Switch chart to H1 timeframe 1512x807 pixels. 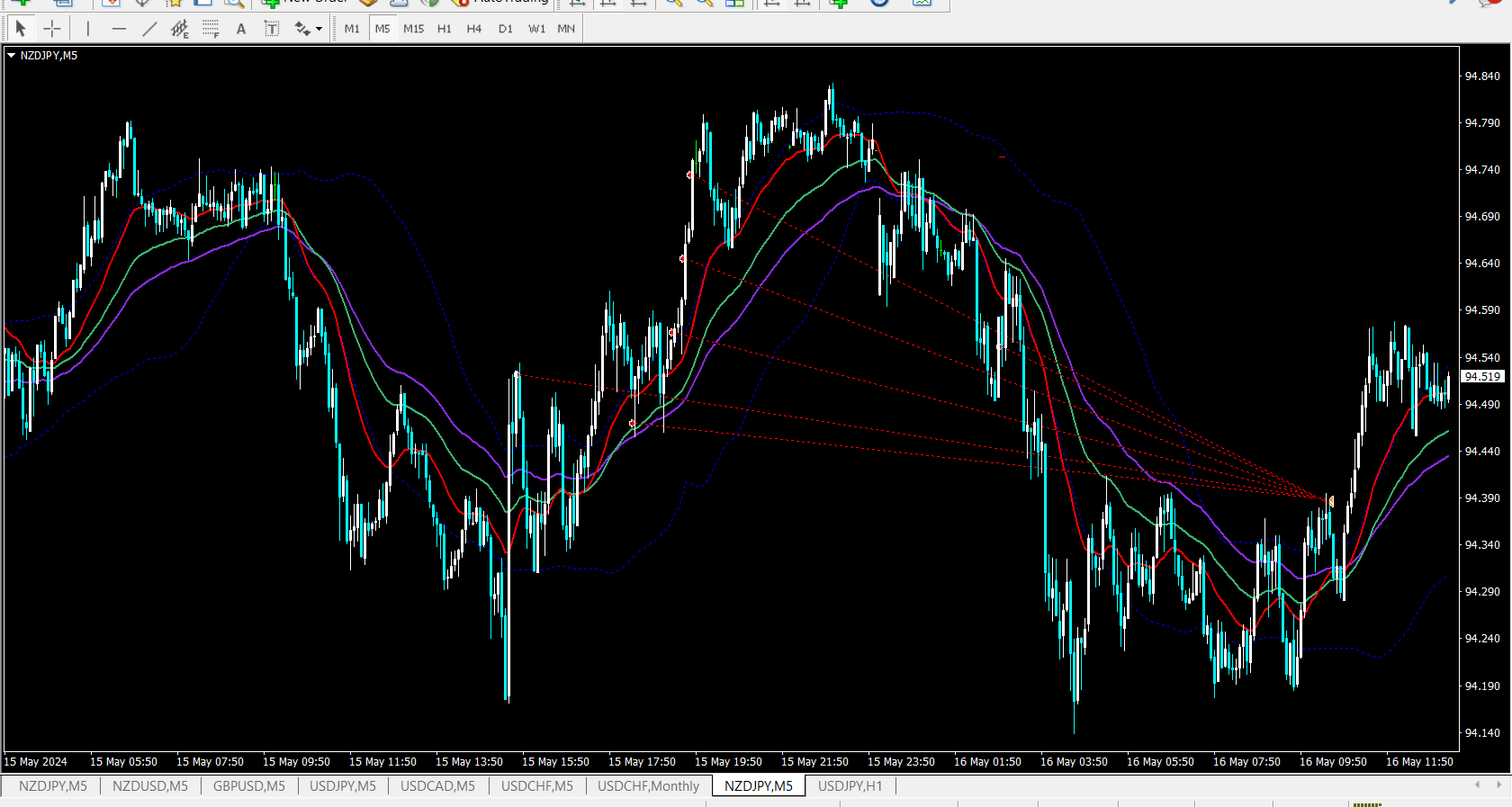tap(445, 29)
